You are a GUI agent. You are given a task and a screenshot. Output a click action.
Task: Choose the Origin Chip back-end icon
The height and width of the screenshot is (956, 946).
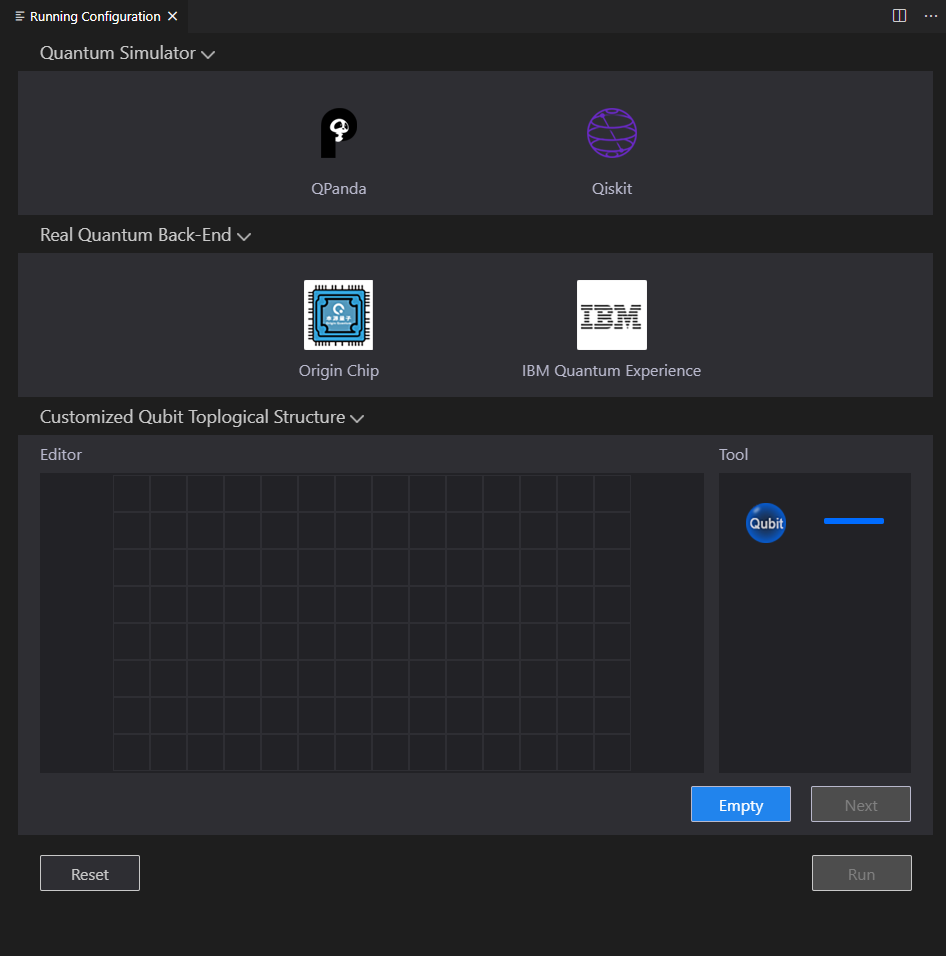(338, 315)
